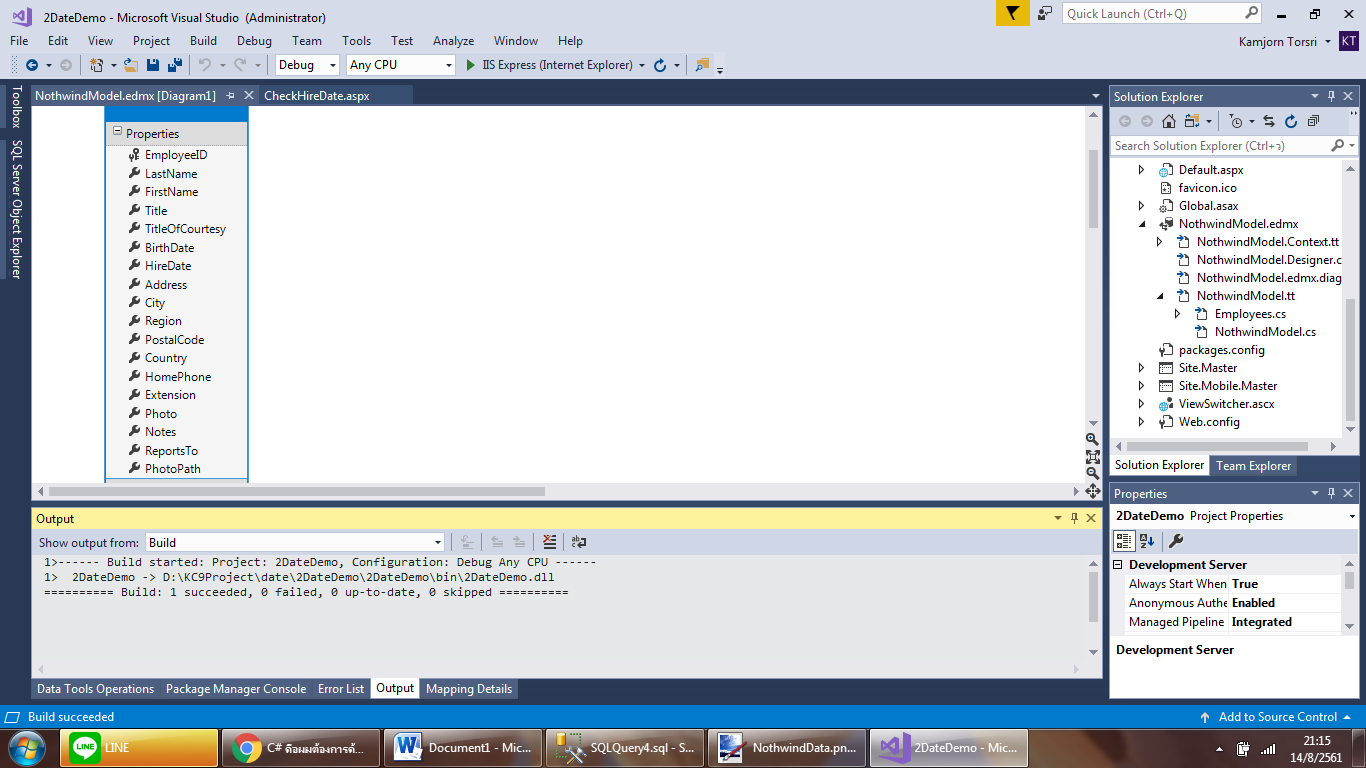Click the Pending Changes Filter clock icon
Screen dimensions: 1366x768
click(x=1236, y=121)
